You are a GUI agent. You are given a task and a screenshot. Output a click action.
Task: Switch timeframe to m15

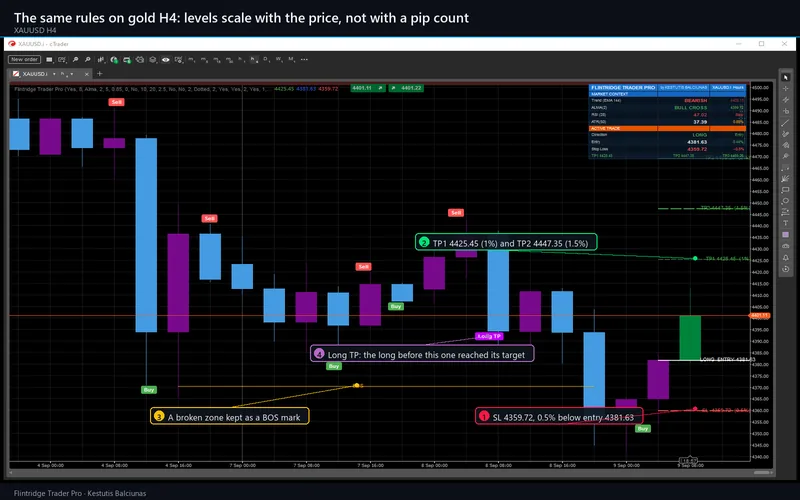pos(217,59)
